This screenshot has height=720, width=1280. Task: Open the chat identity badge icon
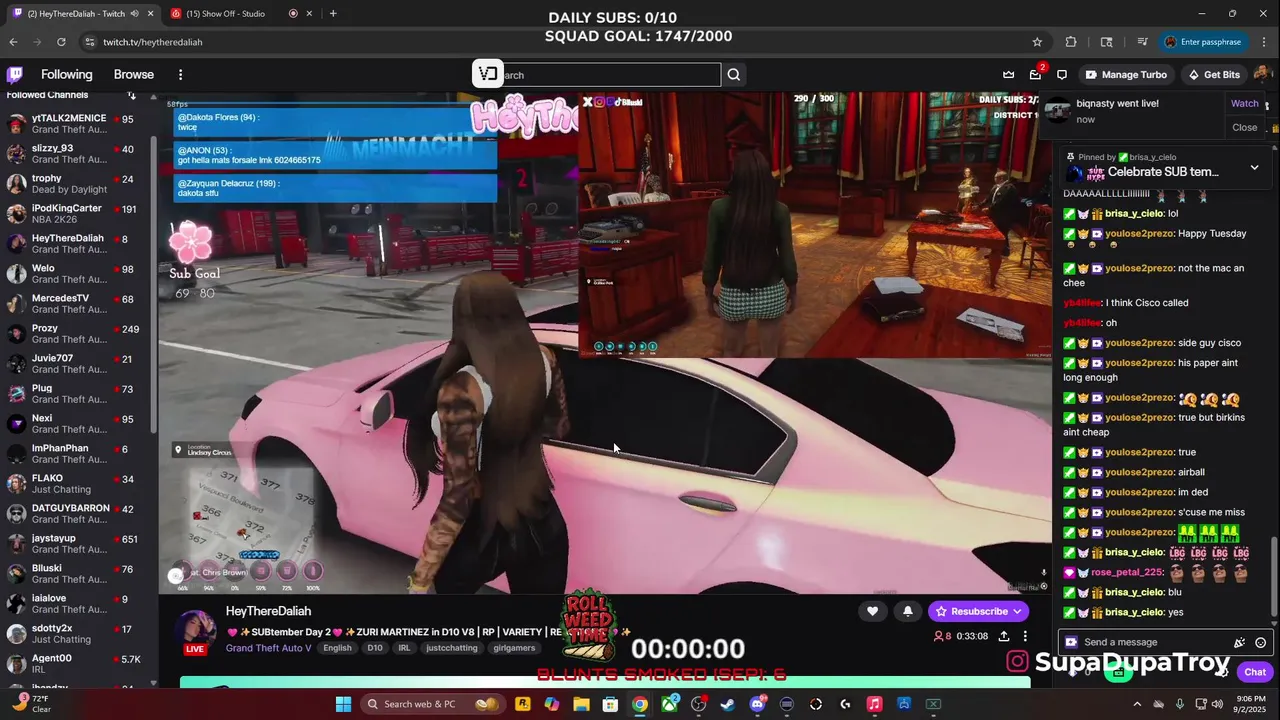[x=1071, y=642]
